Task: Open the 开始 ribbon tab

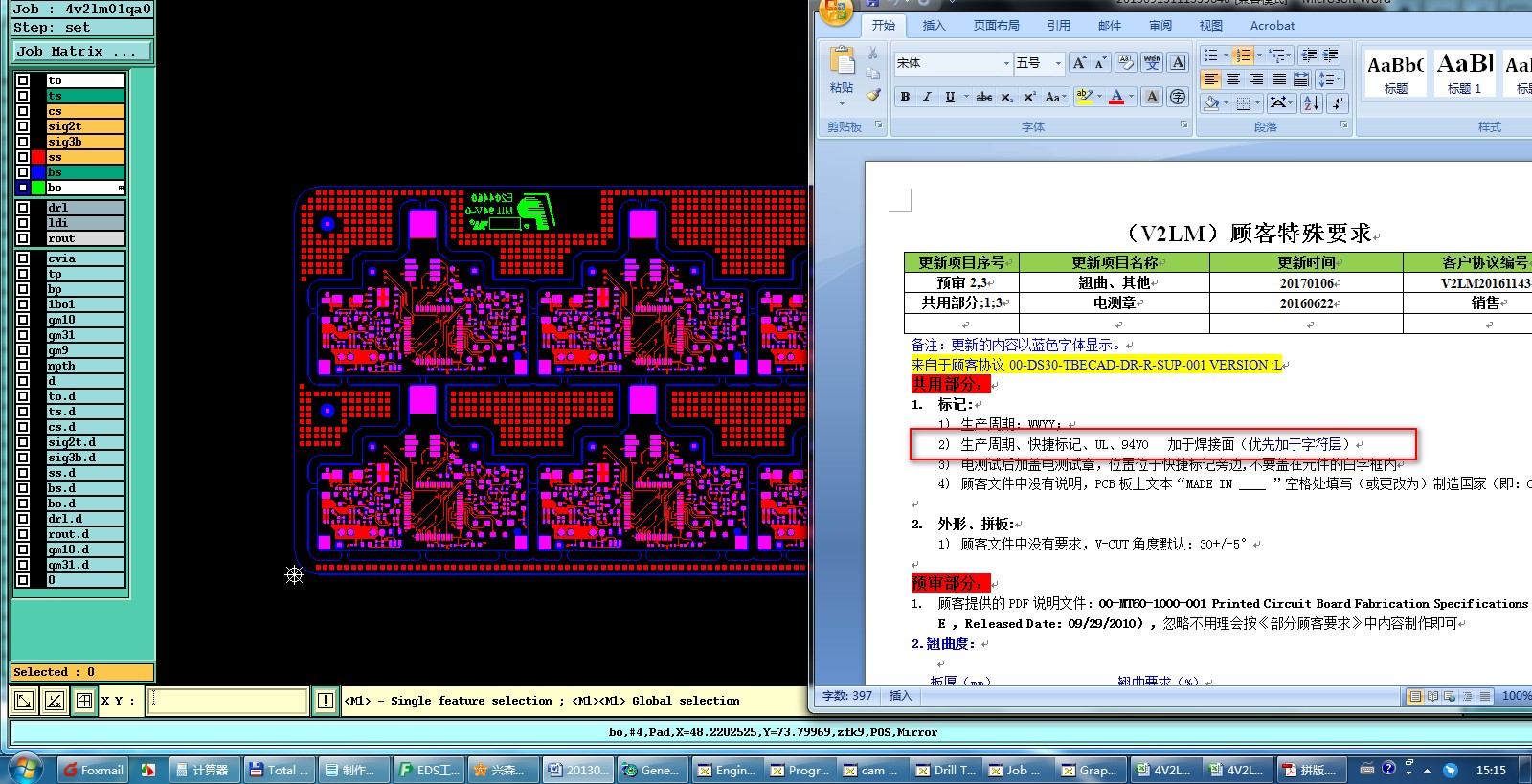Action: pyautogui.click(x=884, y=26)
